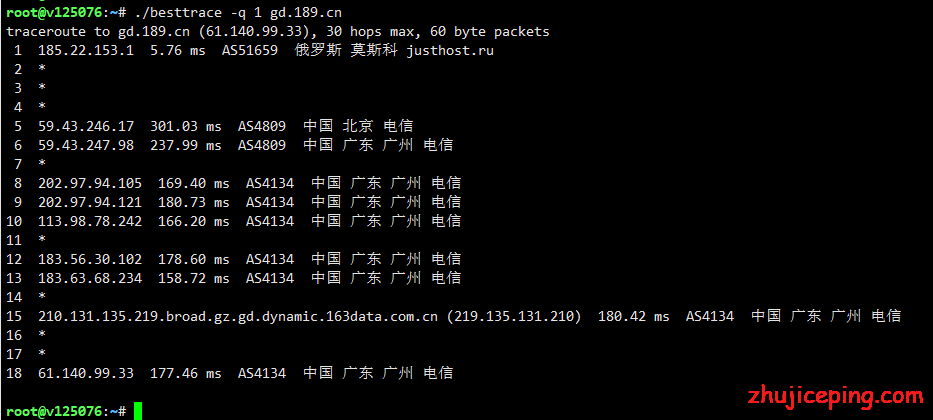Screen dimensions: 933x420
Task: Click the 158.72 ms latency on hop 13
Action: (193, 278)
